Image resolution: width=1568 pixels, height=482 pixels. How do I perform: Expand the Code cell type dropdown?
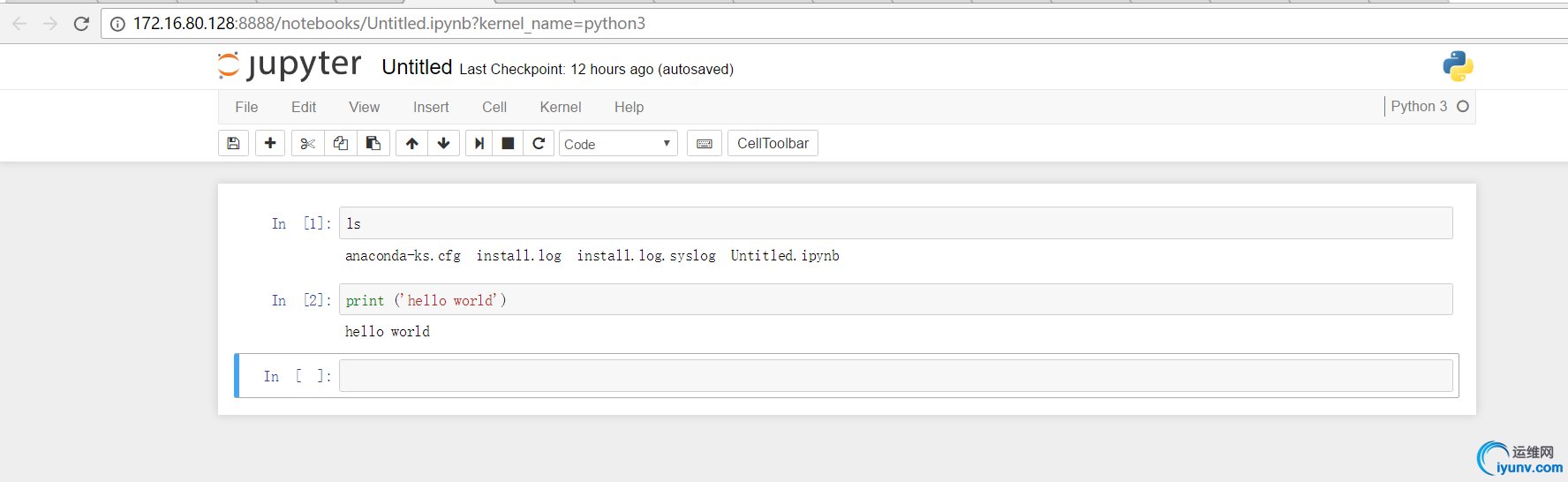pyautogui.click(x=618, y=144)
